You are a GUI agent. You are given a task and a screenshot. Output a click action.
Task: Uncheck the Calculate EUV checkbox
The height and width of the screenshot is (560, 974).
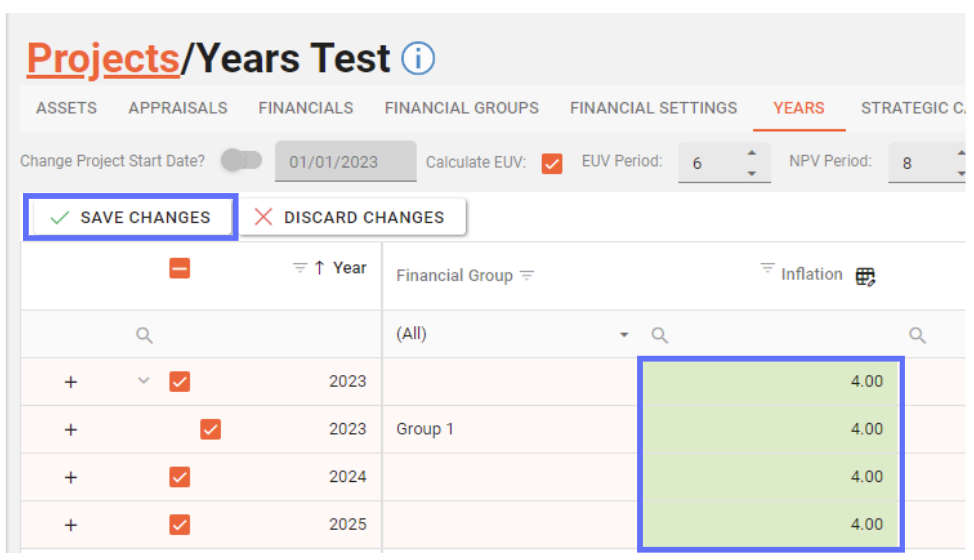[552, 162]
